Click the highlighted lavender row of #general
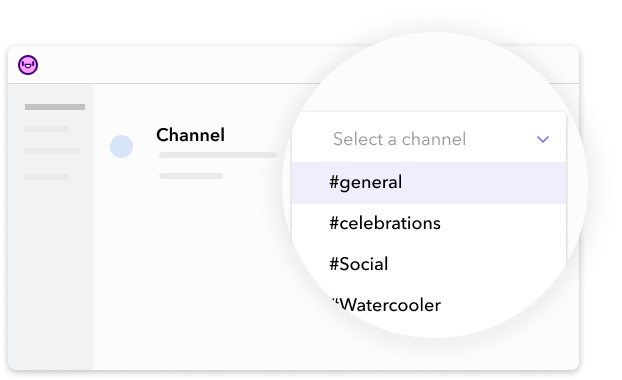This screenshot has width=622, height=380. click(429, 183)
